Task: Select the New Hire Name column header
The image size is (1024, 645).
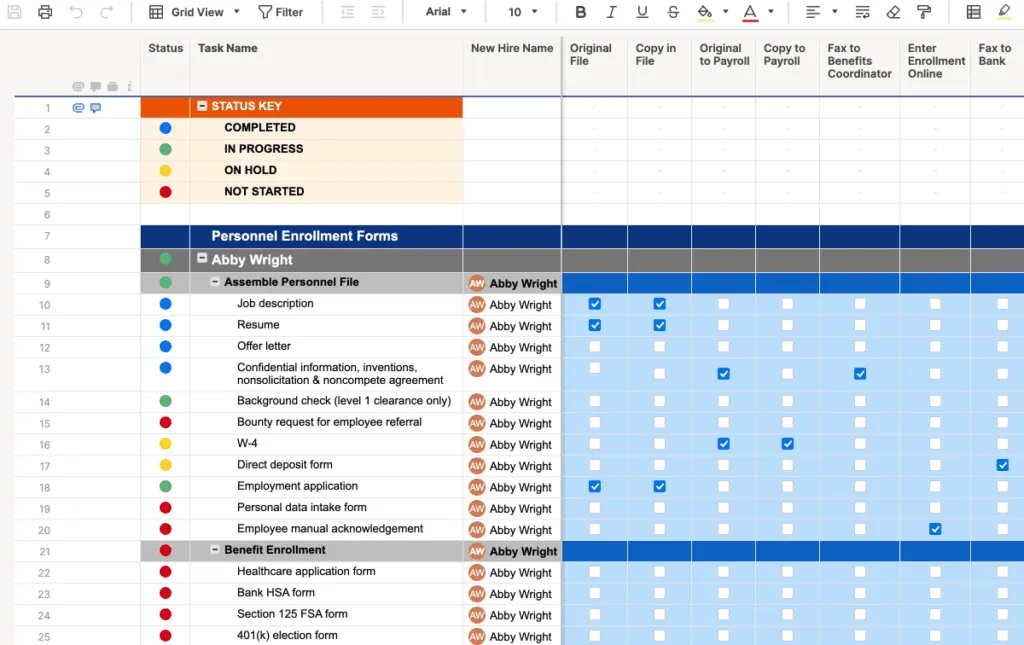Action: pos(512,48)
